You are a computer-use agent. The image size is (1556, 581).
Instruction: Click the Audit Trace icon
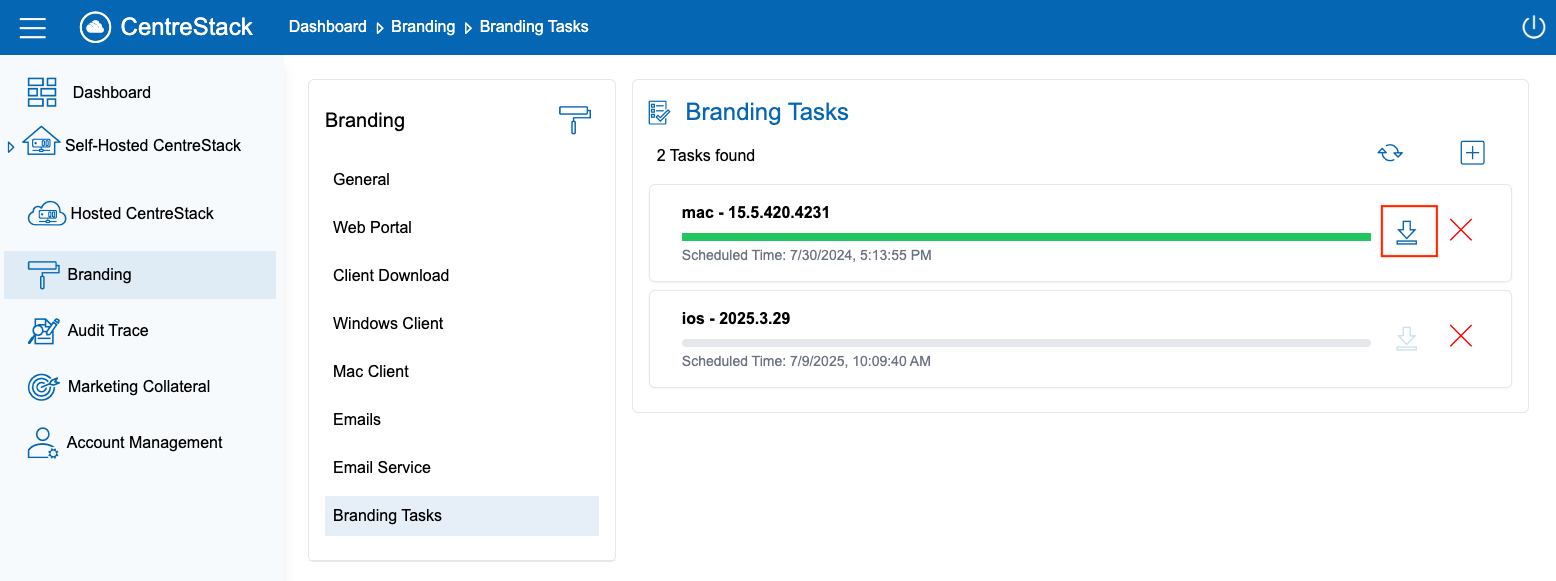(44, 330)
